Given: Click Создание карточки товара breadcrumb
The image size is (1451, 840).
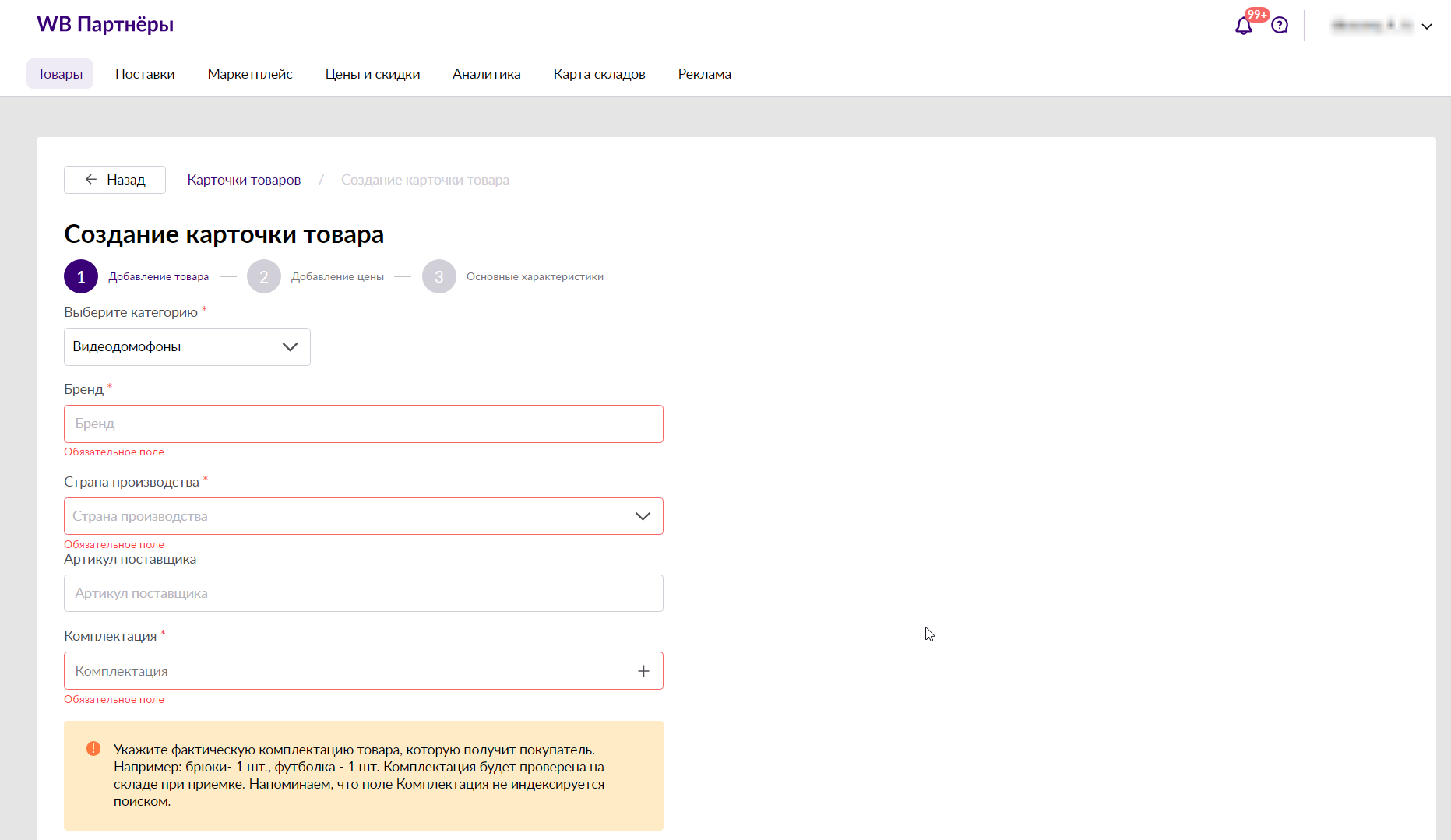Looking at the screenshot, I should [x=425, y=180].
